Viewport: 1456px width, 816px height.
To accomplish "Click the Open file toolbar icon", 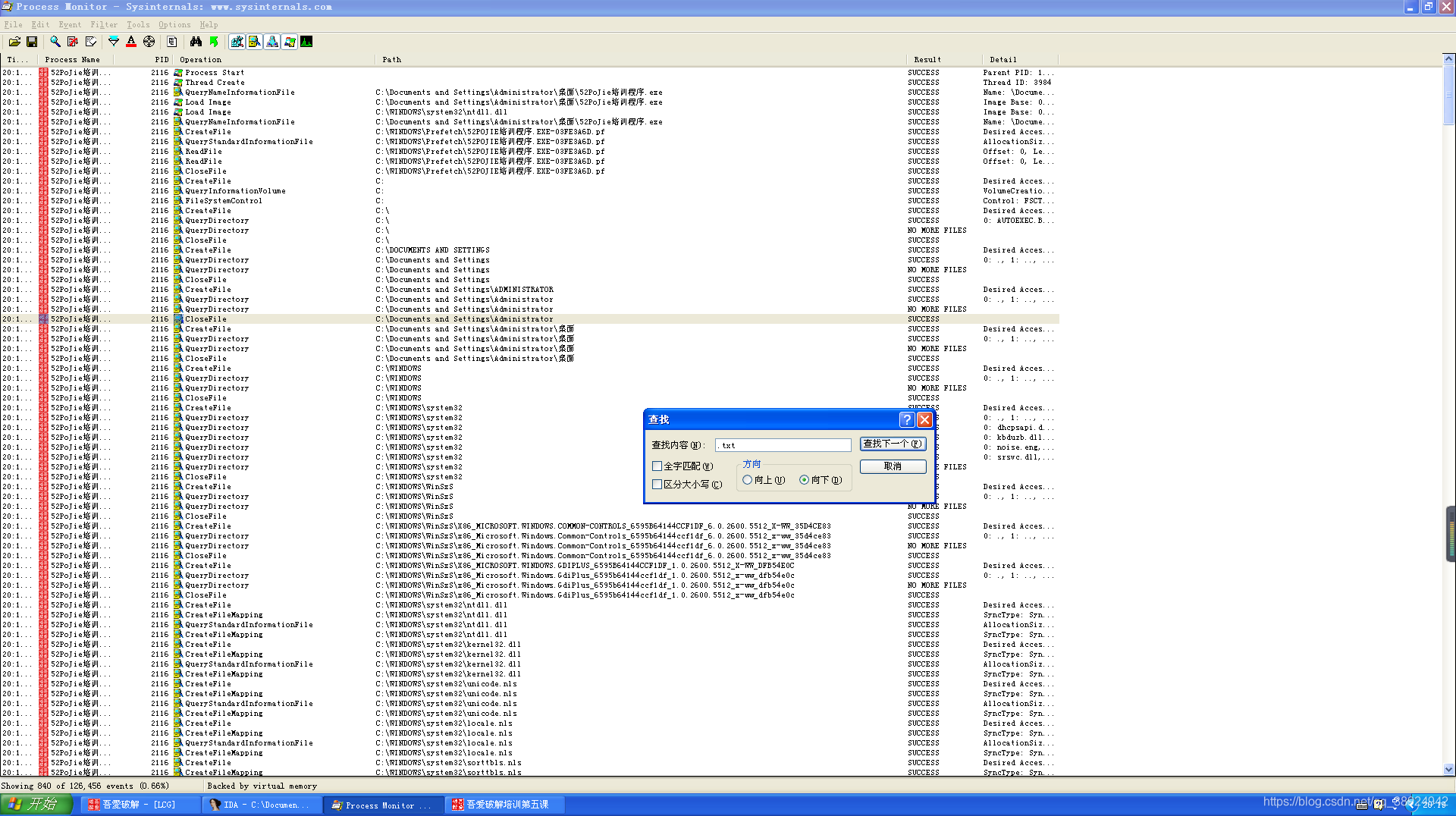I will pos(14,42).
